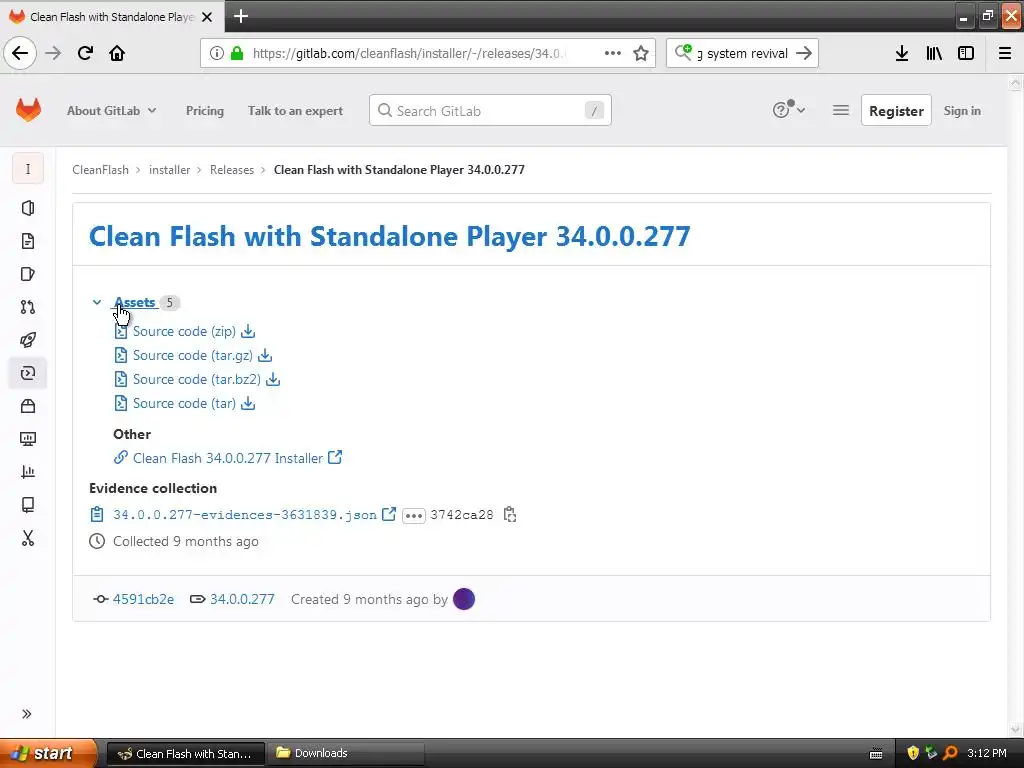The image size is (1024, 768).
Task: Copy the evidence SHA to clipboard
Action: coord(510,515)
